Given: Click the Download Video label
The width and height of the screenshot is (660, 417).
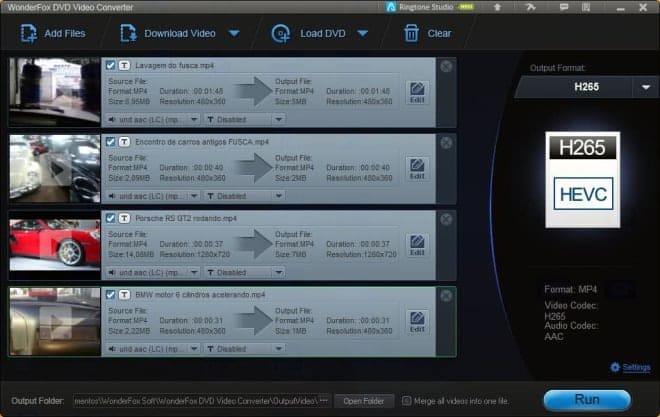Looking at the screenshot, I should pos(180,33).
